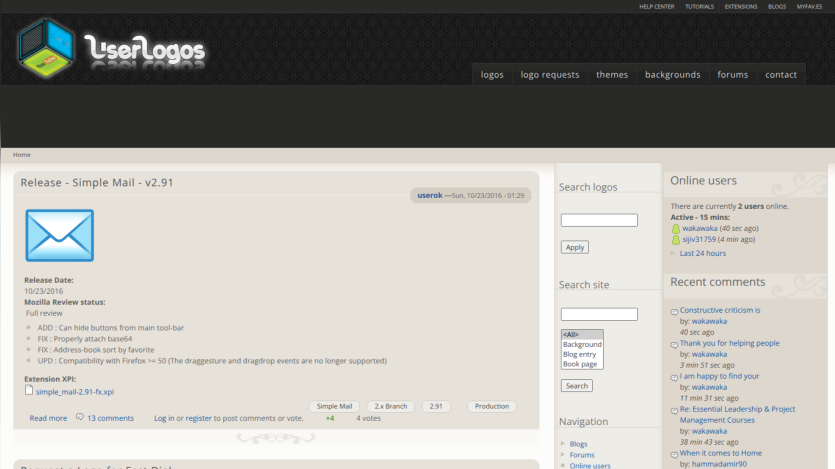Select Book page in the content type list
Viewport: 835px width, 469px height.
582,364
